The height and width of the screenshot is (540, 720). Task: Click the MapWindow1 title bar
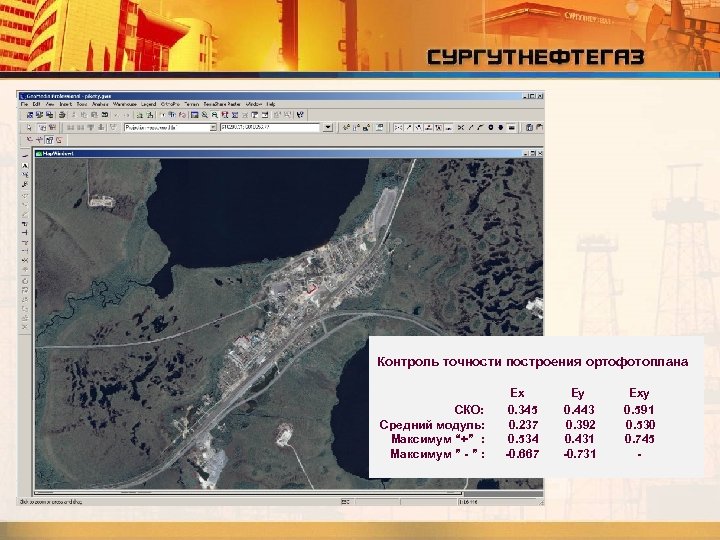click(288, 153)
